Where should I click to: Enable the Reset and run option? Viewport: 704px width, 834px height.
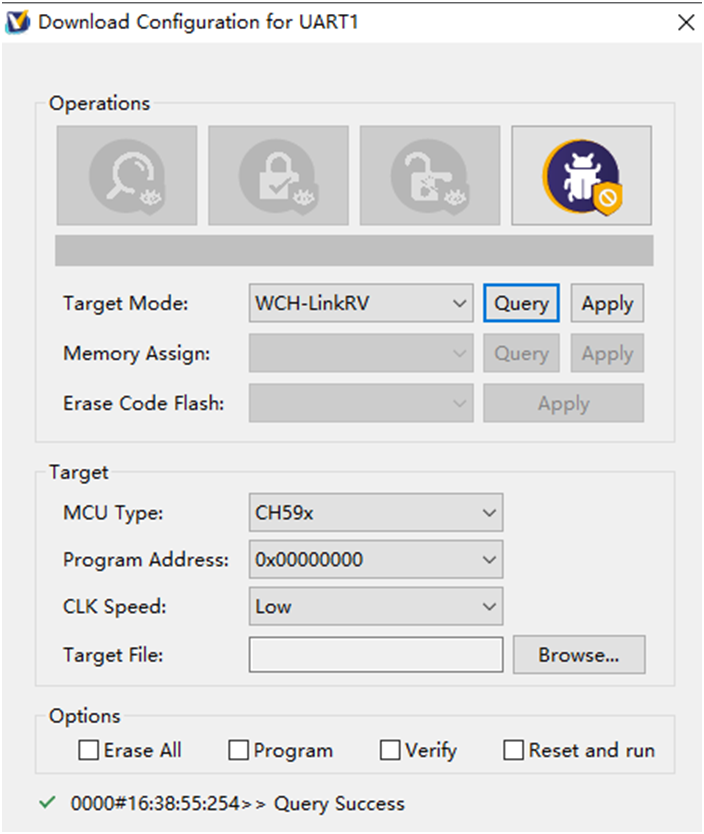[513, 750]
